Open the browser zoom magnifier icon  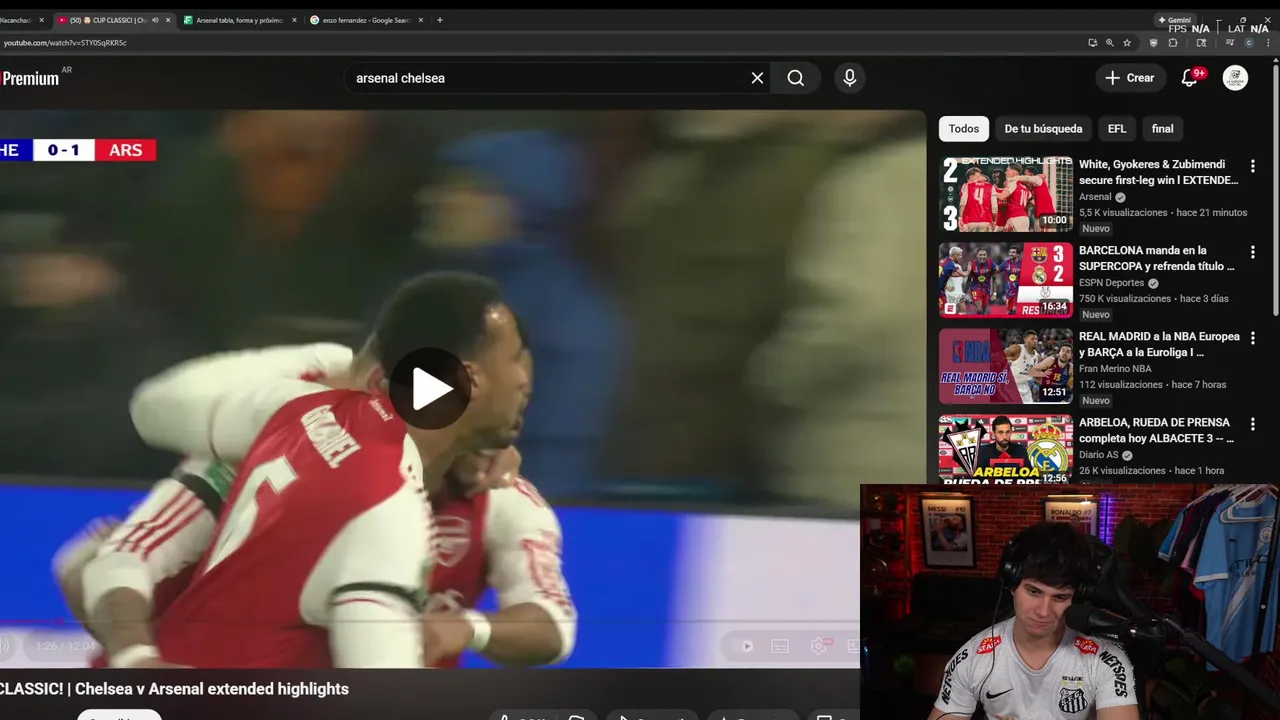coord(1110,43)
